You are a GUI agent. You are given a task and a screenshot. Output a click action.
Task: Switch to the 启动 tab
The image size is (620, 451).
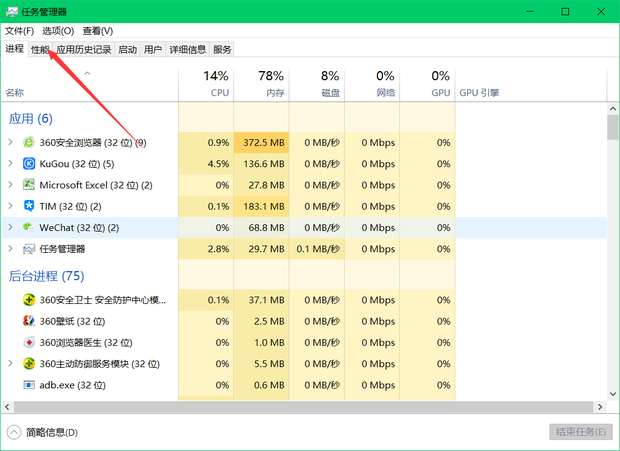click(127, 49)
